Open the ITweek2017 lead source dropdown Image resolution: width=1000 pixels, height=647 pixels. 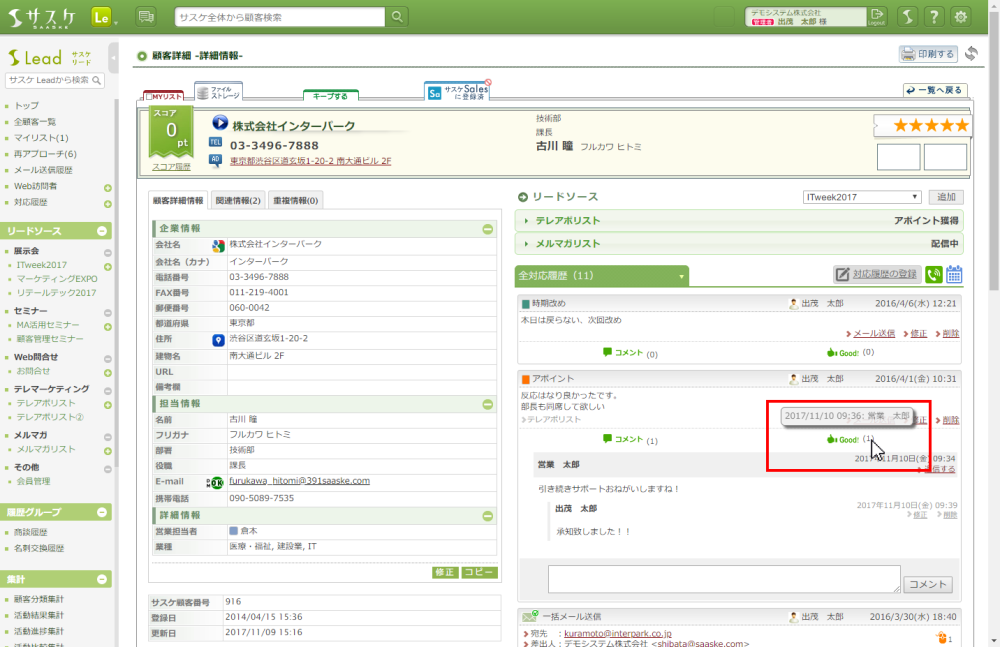(862, 198)
